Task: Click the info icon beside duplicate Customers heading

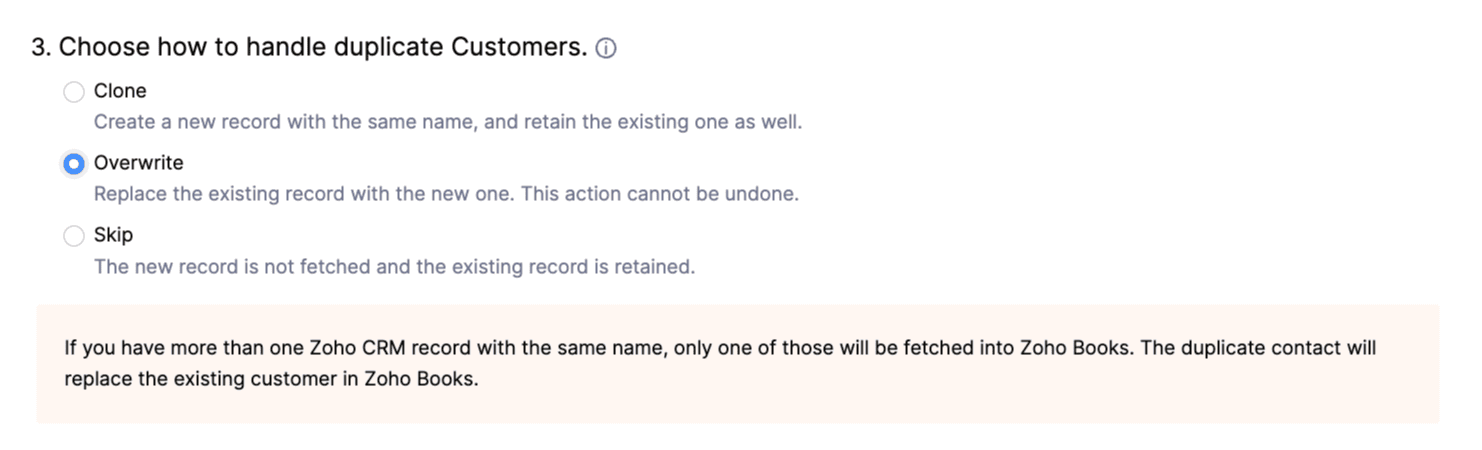Action: [606, 48]
